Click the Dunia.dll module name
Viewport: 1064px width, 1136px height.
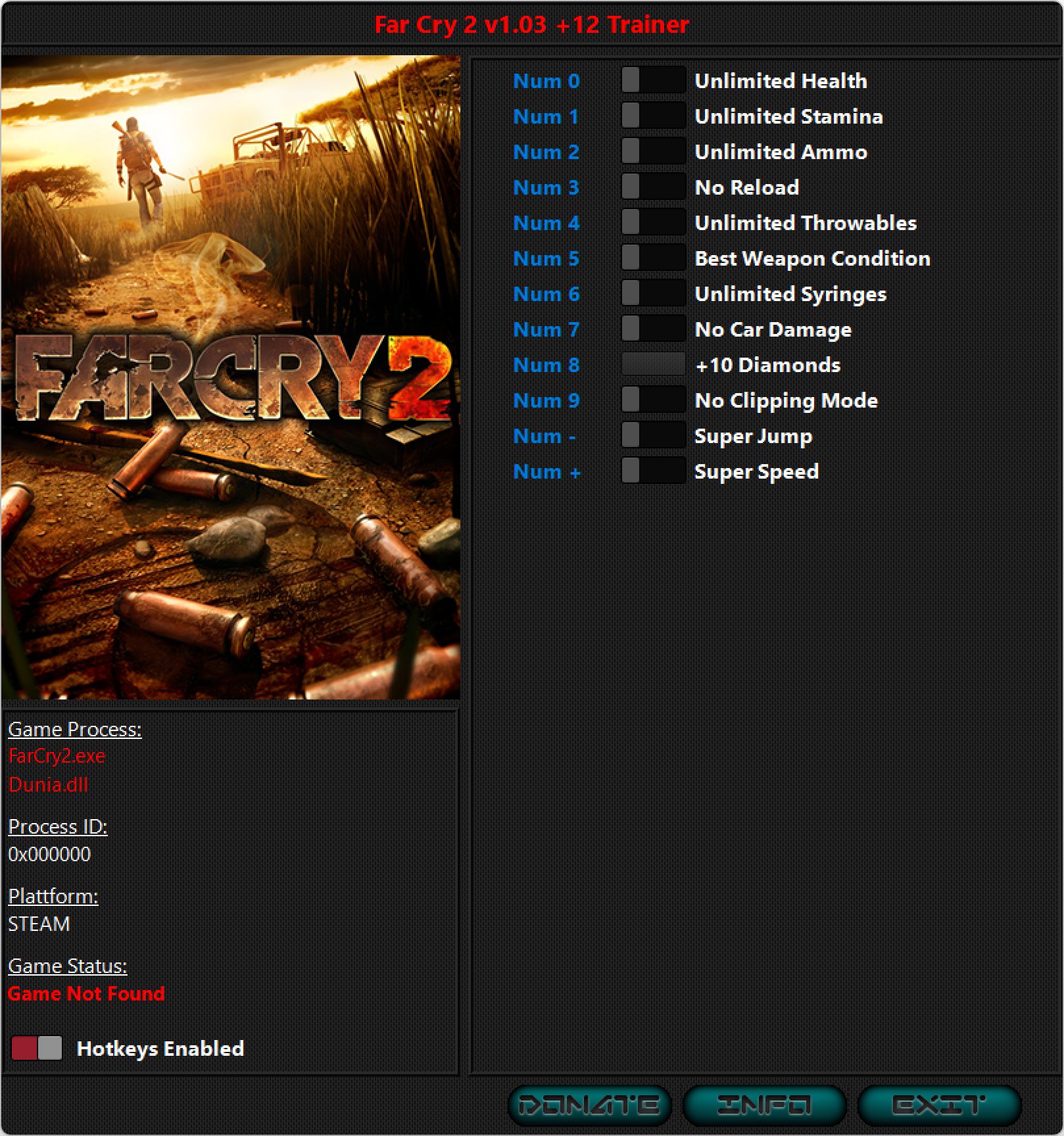pyautogui.click(x=48, y=784)
